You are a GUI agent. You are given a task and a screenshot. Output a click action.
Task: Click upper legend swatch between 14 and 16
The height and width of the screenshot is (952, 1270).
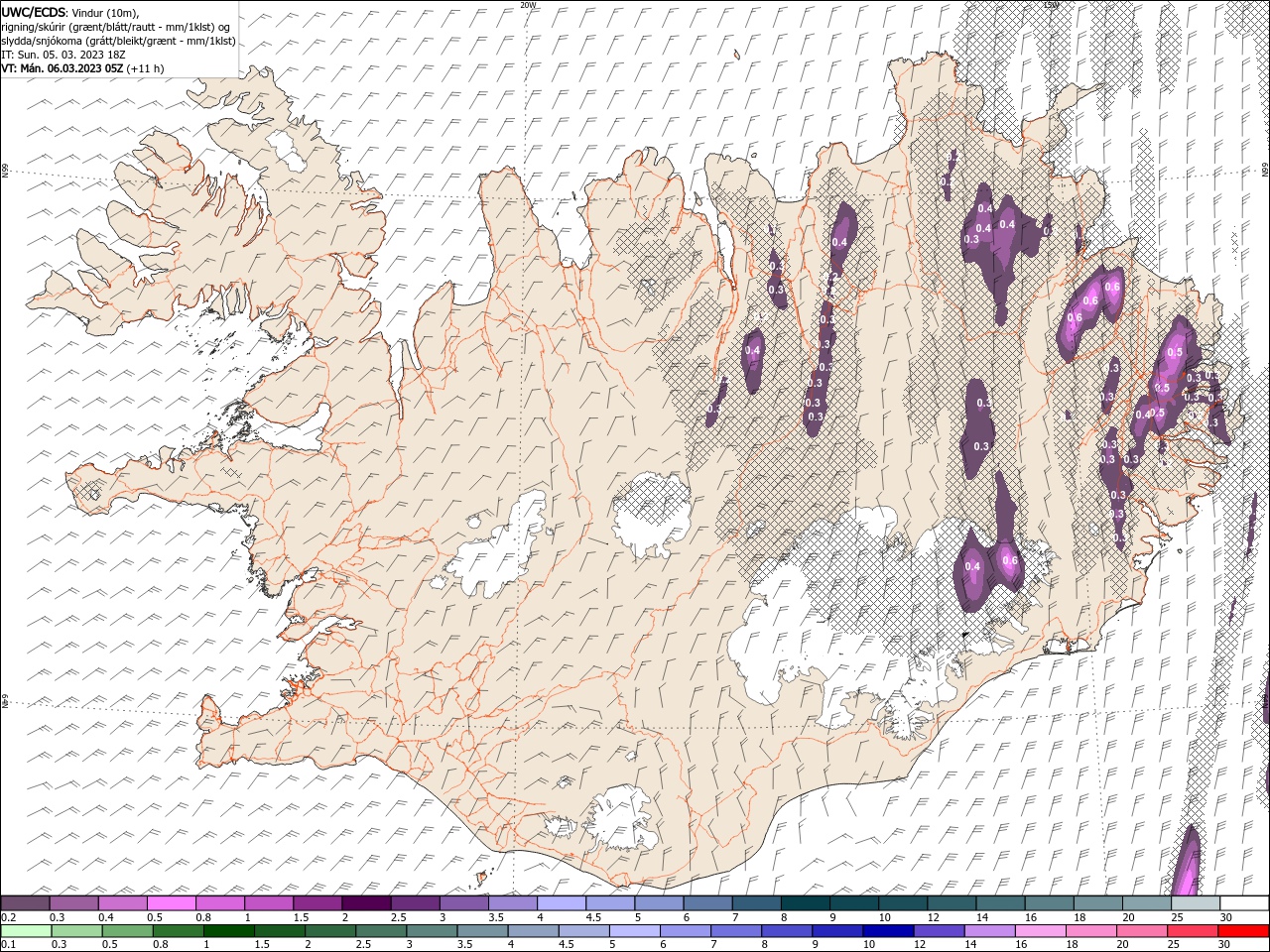pos(1001,903)
